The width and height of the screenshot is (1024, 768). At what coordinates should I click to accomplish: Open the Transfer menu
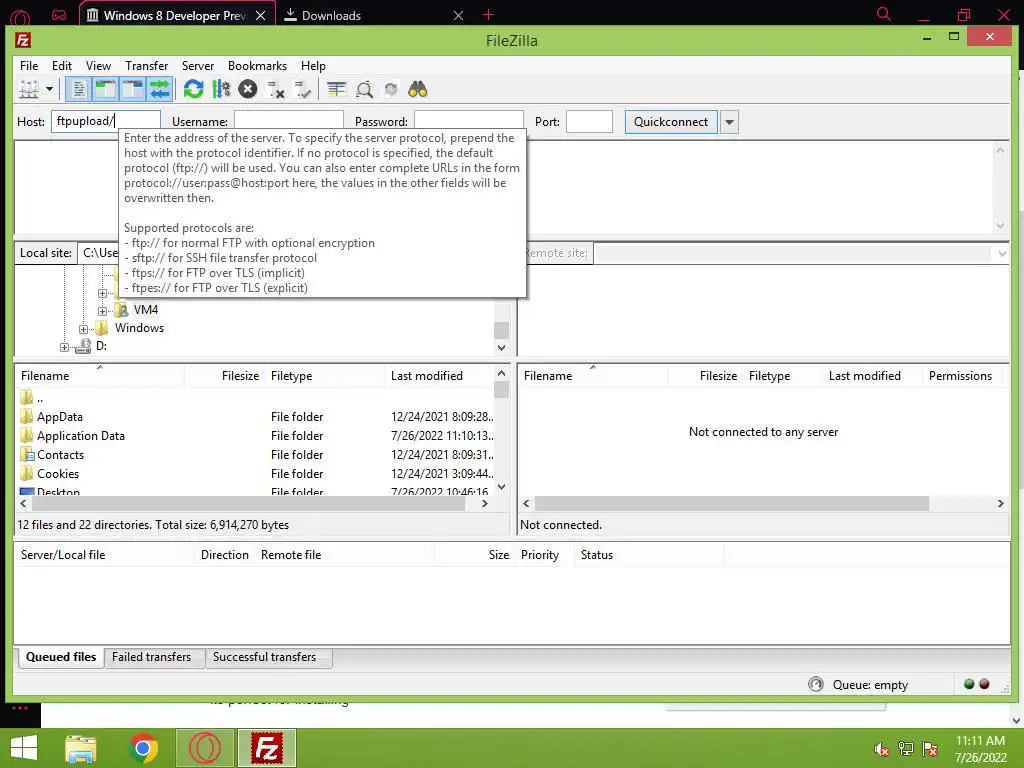click(146, 65)
